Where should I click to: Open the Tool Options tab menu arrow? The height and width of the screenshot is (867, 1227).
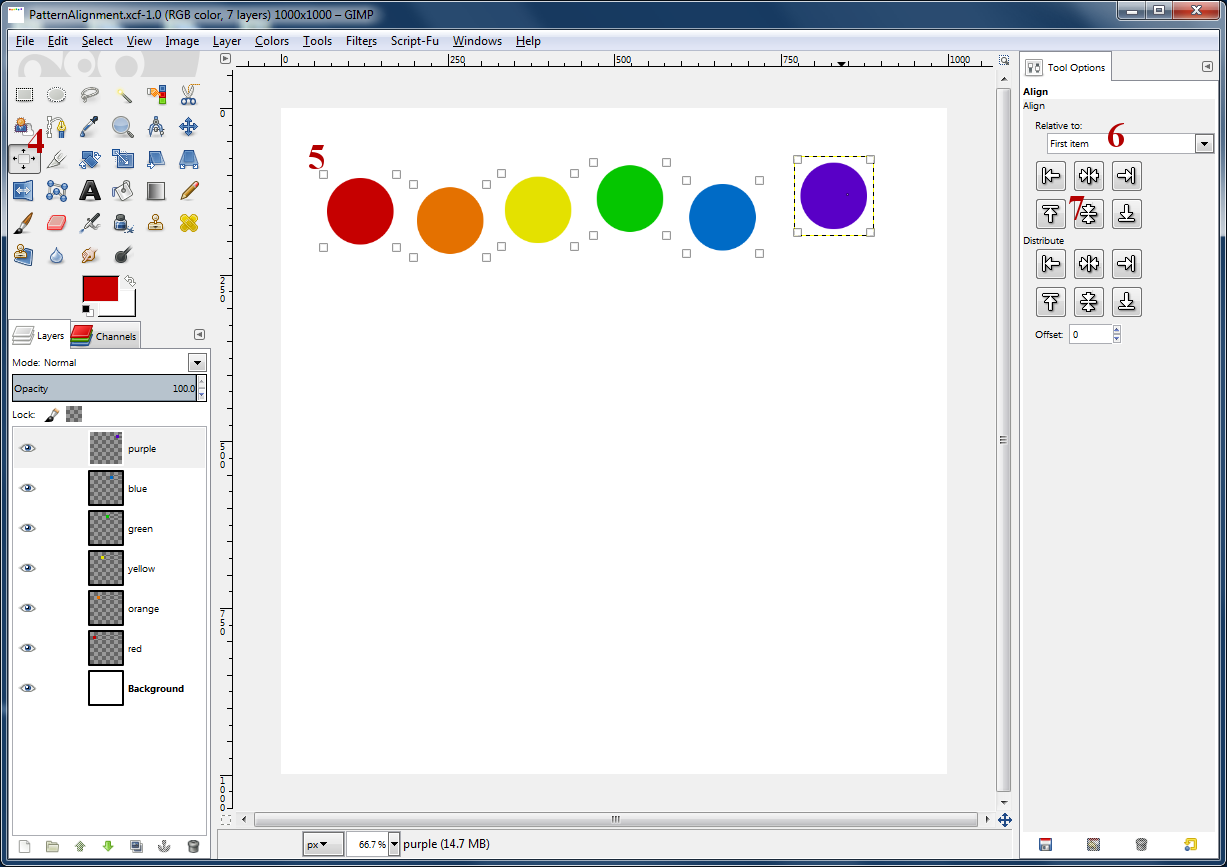(1207, 67)
